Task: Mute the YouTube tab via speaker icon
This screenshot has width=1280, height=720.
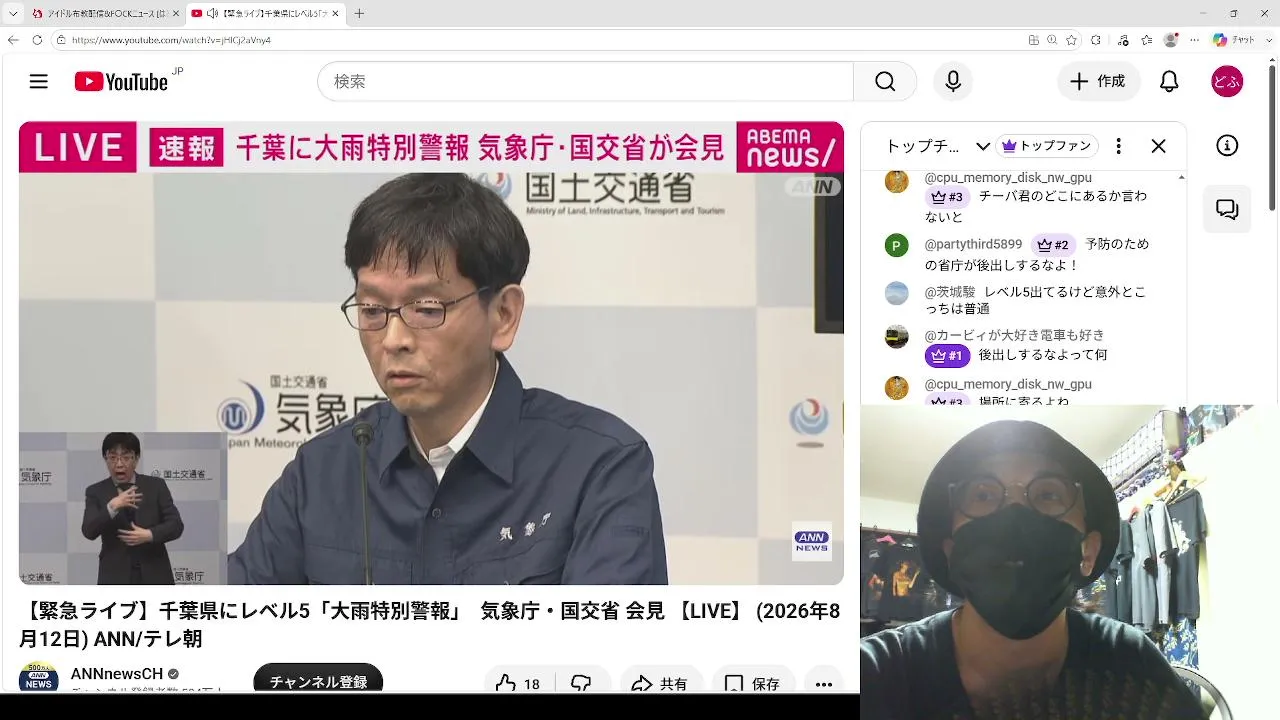Action: [212, 13]
